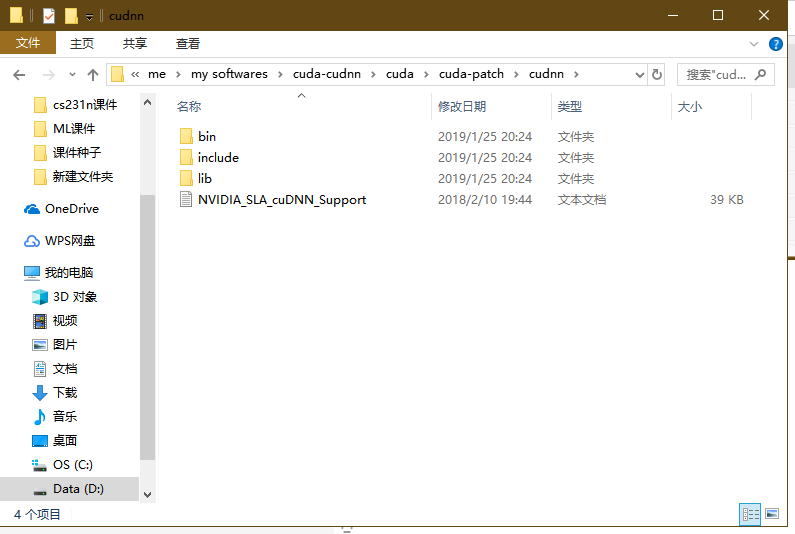Click the 文本文档 type cell
Image resolution: width=795 pixels, height=534 pixels.
[582, 200]
